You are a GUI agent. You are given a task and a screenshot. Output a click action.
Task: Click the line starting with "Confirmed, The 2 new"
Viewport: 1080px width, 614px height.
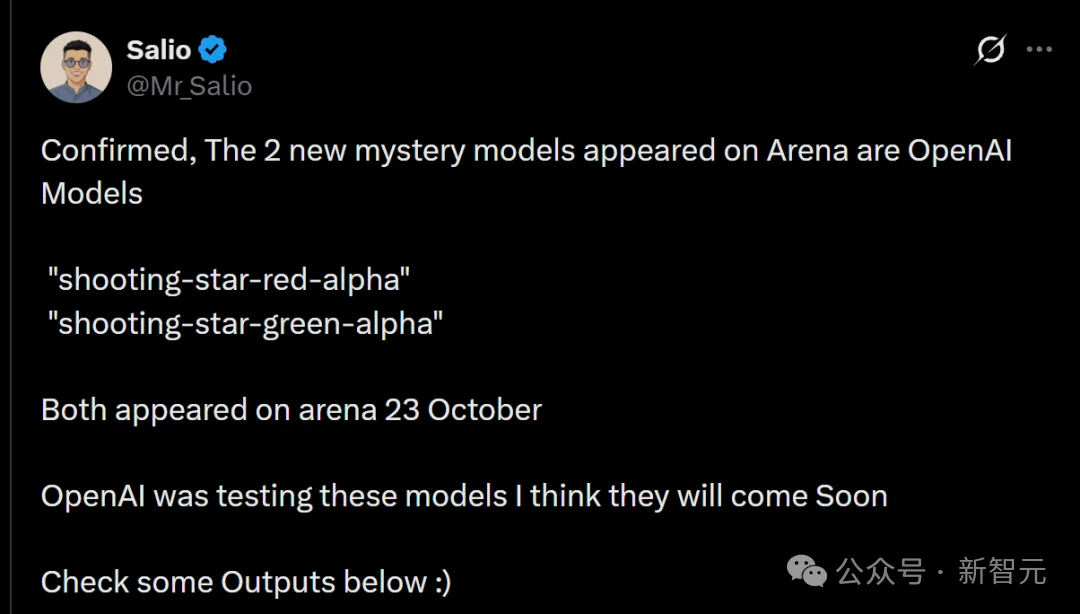(526, 151)
